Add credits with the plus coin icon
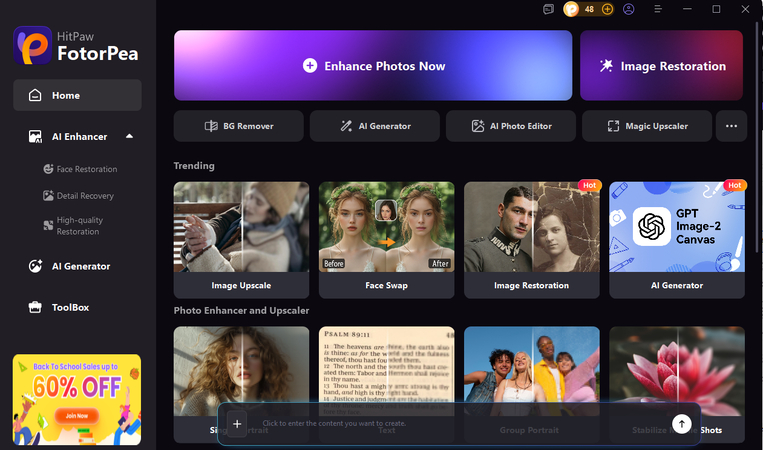The image size is (763, 450). pyautogui.click(x=607, y=9)
